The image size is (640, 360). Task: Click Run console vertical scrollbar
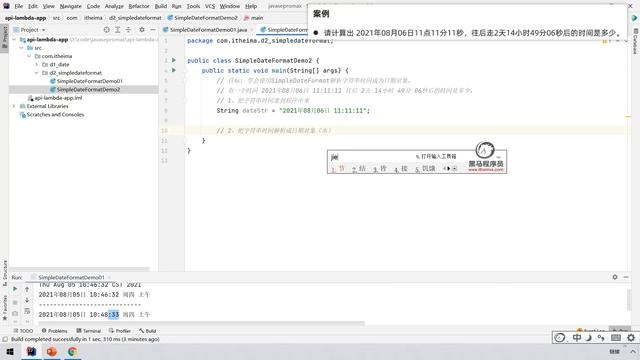[x=629, y=300]
